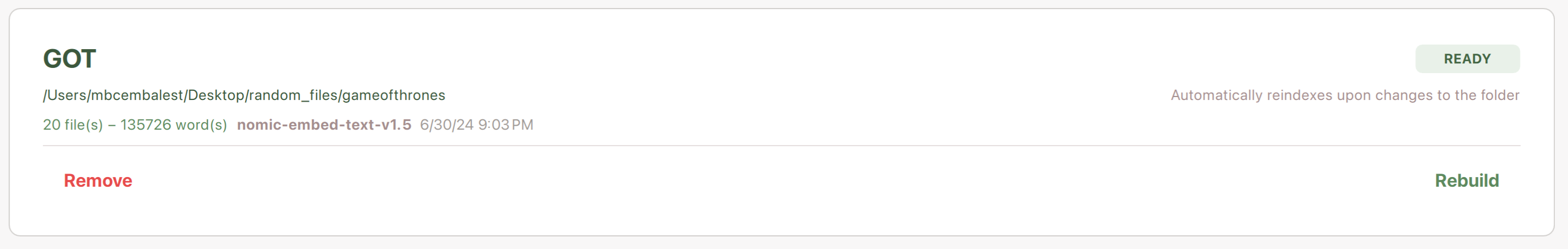Rebuild the GOT collection index
Viewport: 1568px width, 249px height.
tap(1466, 181)
